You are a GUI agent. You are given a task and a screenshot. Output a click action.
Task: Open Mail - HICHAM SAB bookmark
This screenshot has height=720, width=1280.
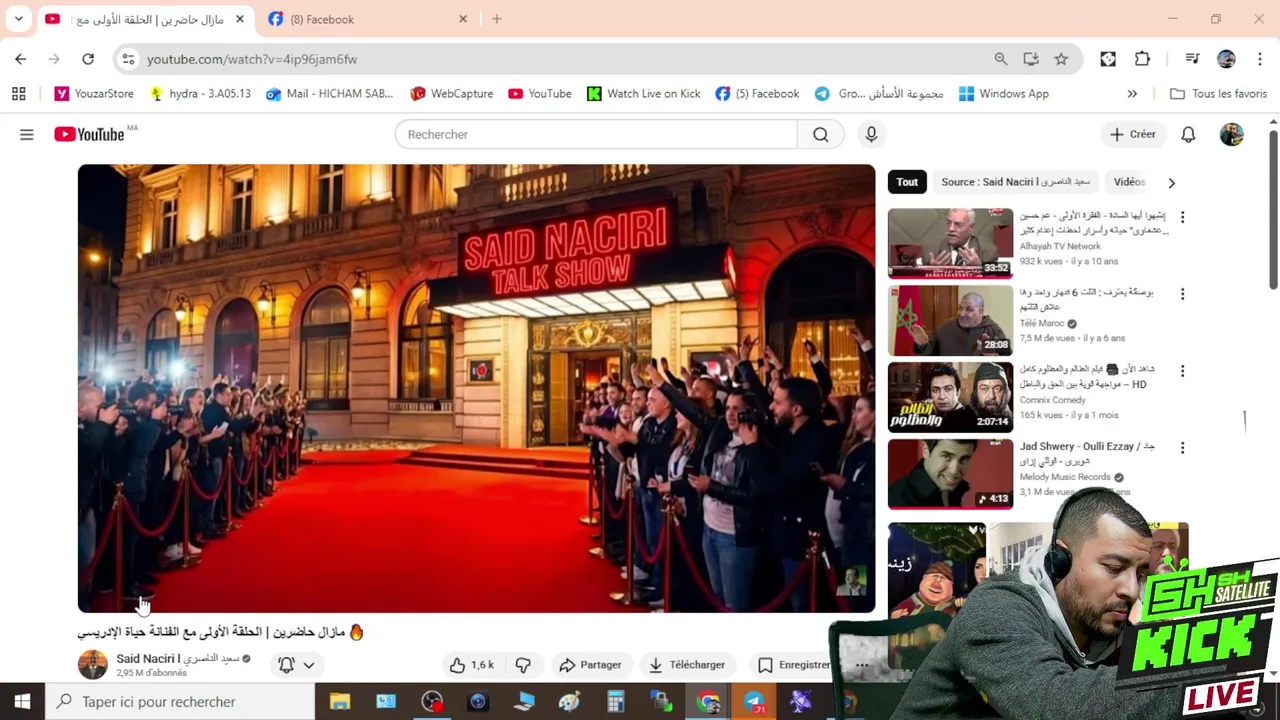click(329, 94)
